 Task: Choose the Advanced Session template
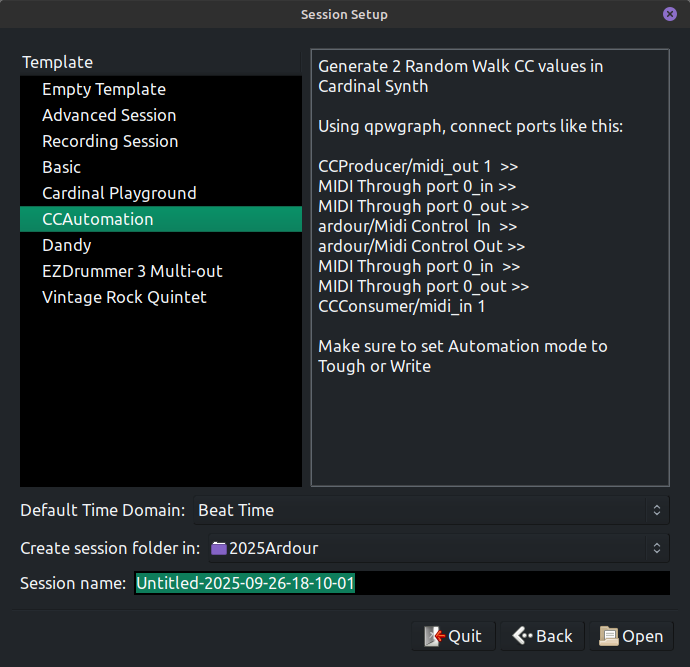point(109,115)
